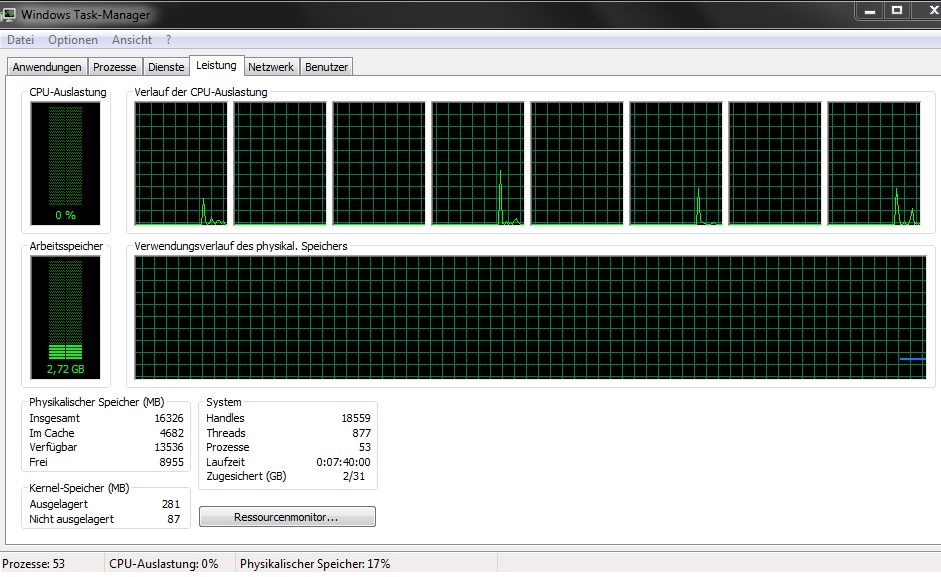Click status bar Prozesse: 53

(34, 564)
